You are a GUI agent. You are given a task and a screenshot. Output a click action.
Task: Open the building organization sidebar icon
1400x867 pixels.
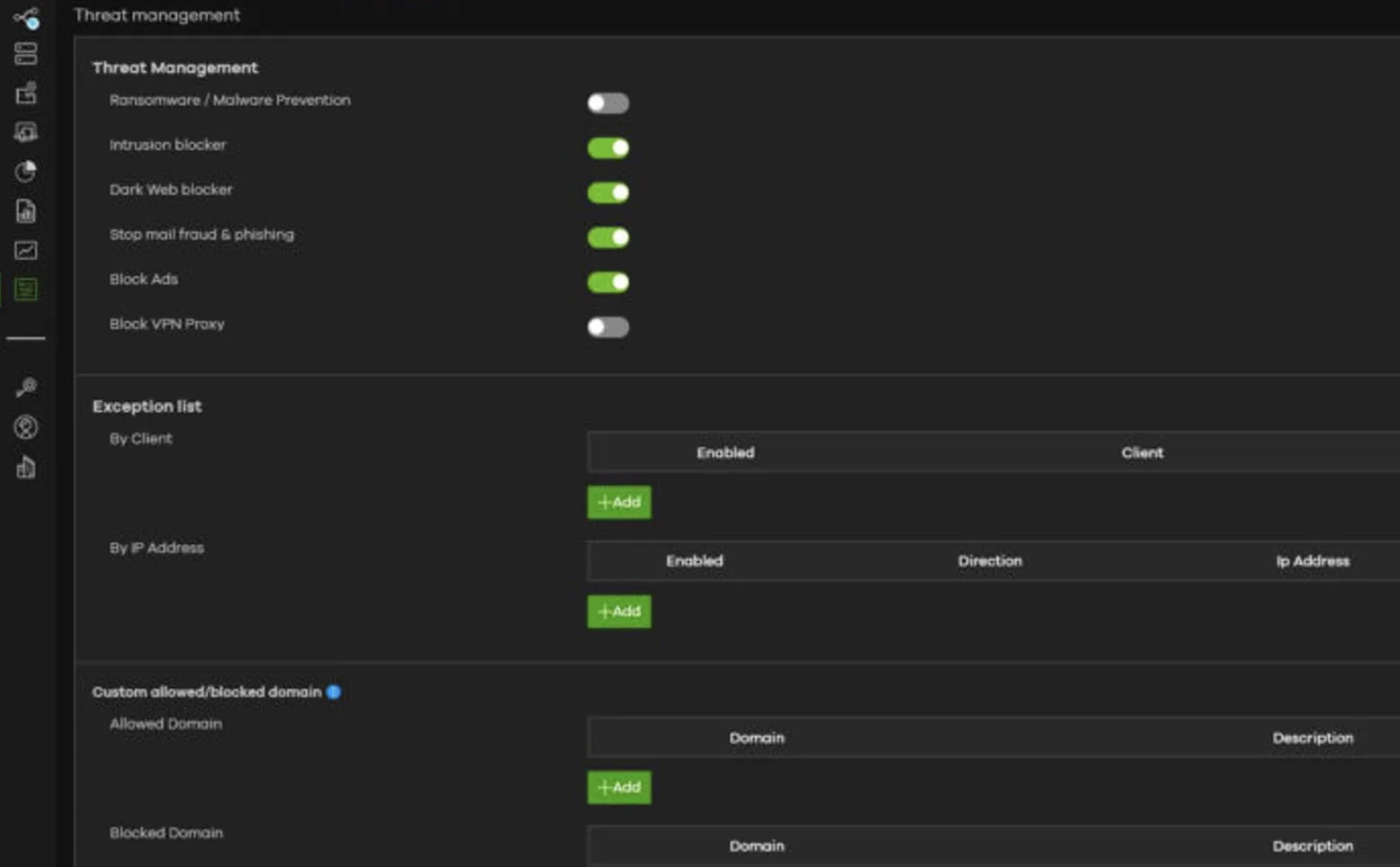coord(26,467)
